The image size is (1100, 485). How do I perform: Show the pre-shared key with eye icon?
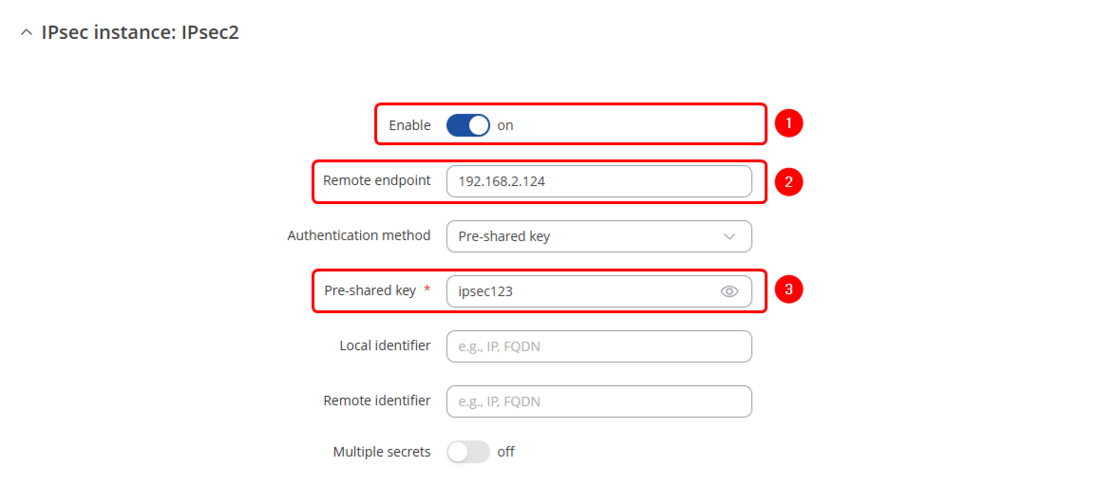729,291
